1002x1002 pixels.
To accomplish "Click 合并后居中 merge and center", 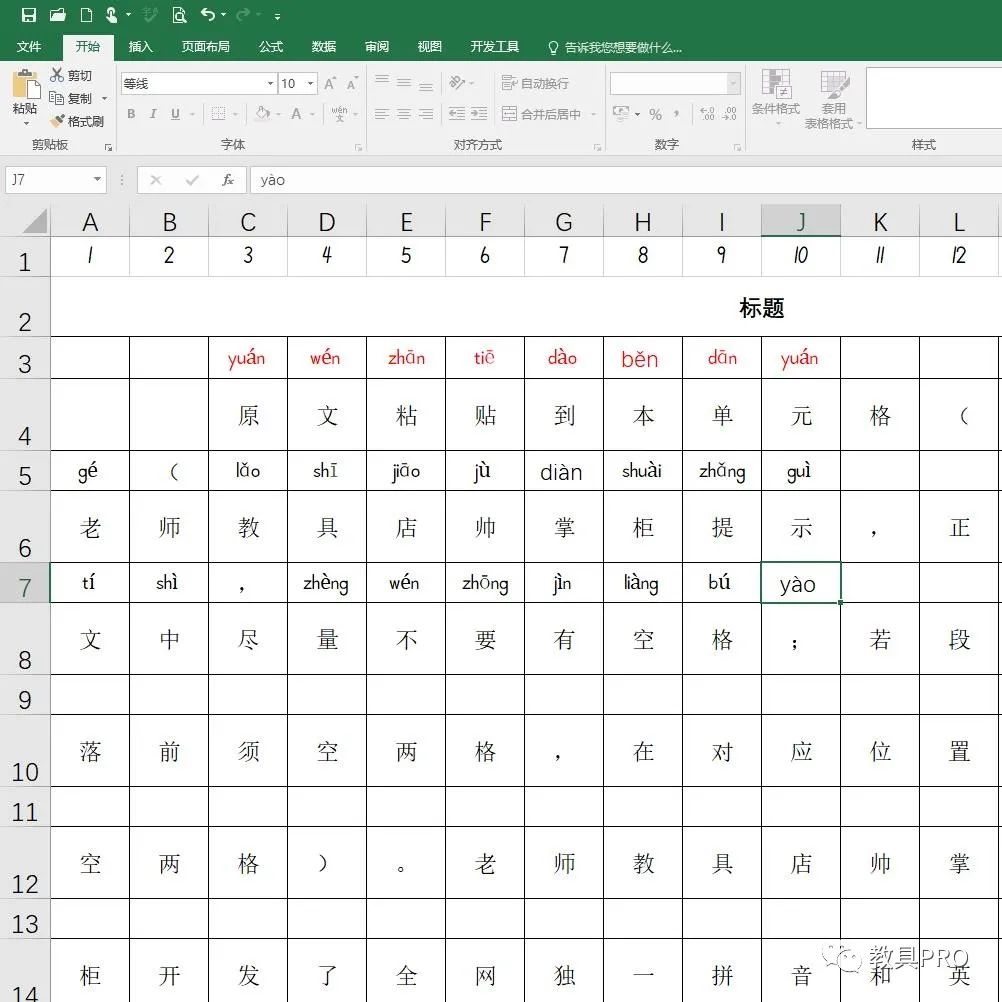I will (541, 114).
